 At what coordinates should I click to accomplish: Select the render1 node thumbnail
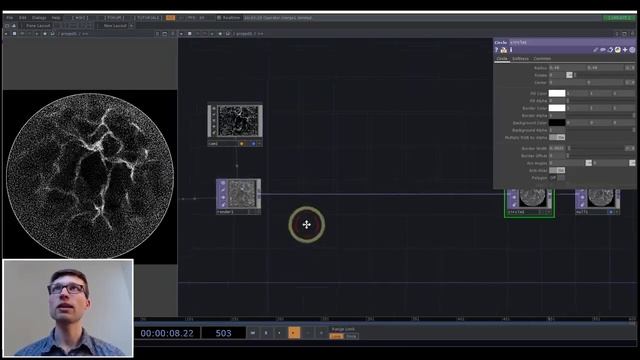[x=241, y=194]
